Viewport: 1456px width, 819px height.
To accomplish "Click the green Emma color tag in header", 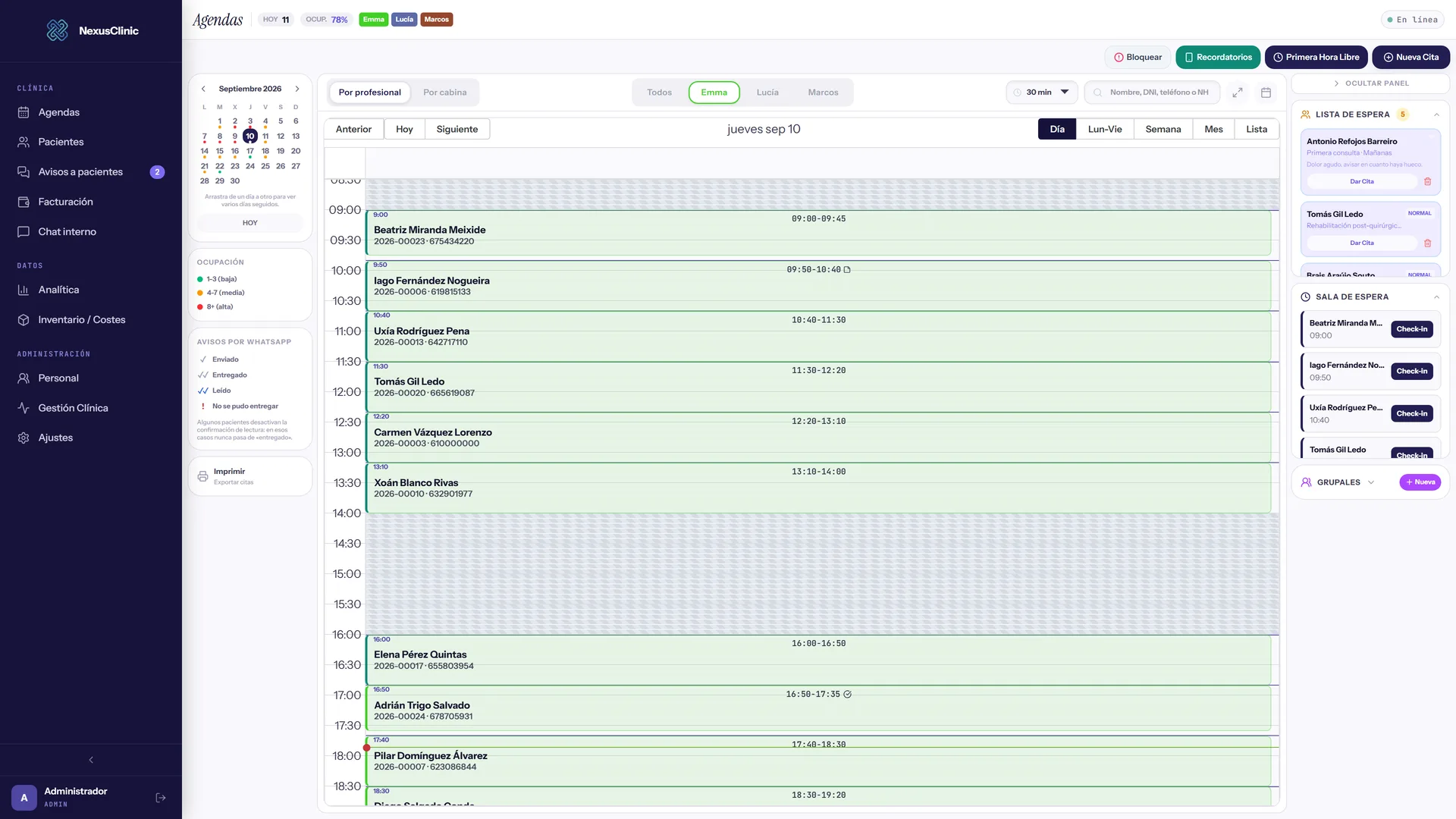I will [x=374, y=20].
